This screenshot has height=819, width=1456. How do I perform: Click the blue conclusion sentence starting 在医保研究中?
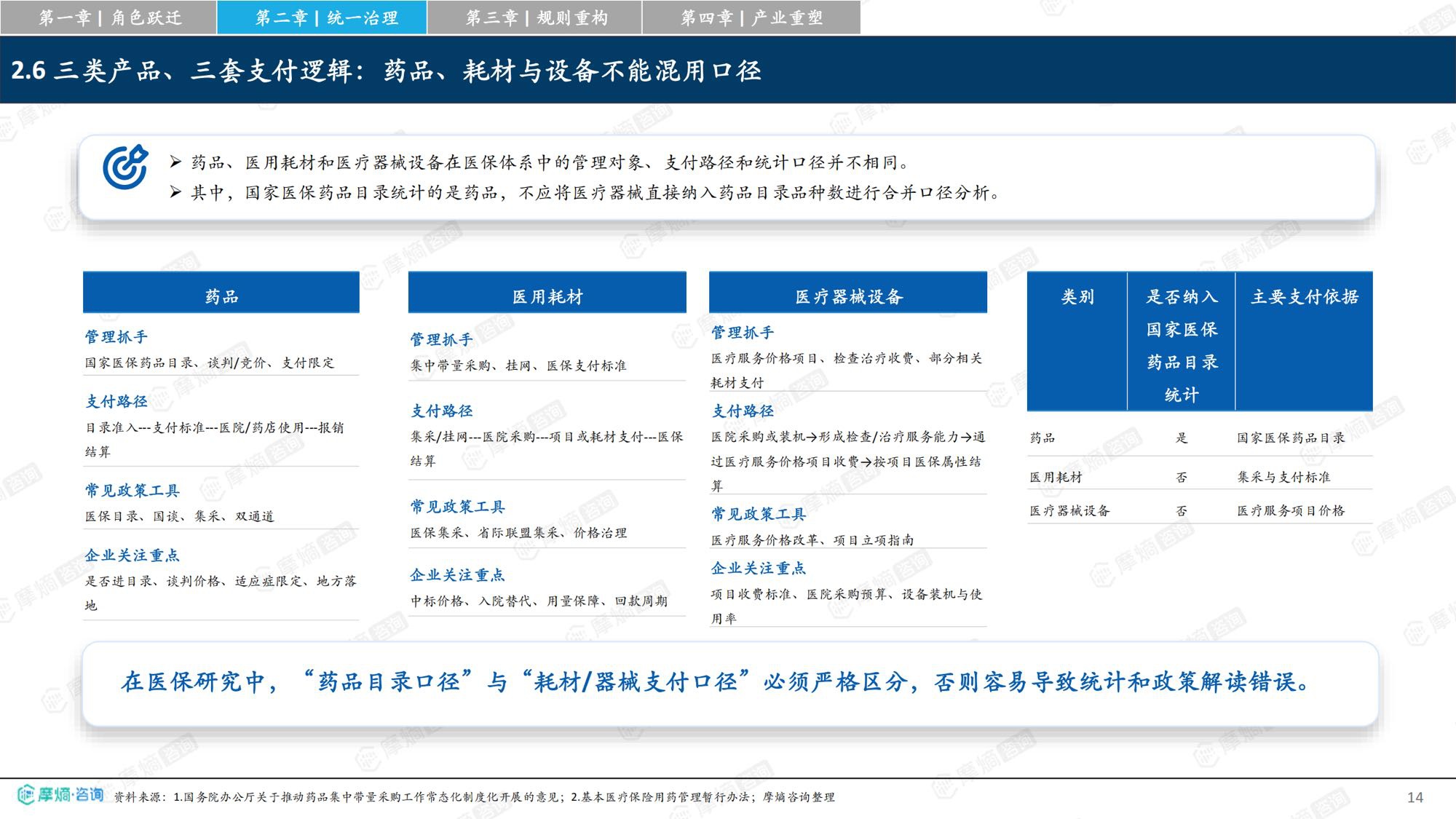pos(717,682)
